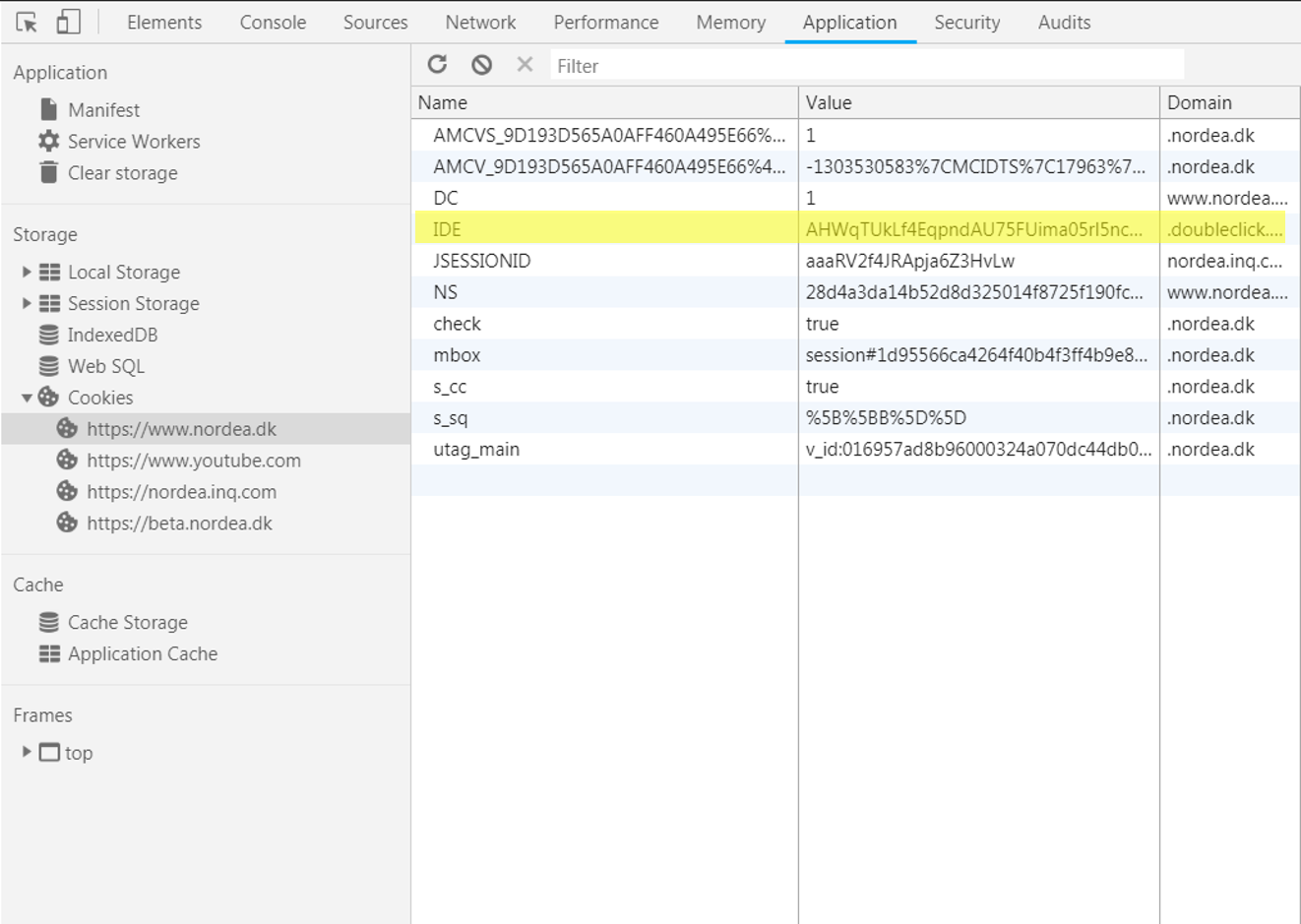This screenshot has height=924, width=1301.
Task: Select the Manifest item
Action: [x=103, y=110]
